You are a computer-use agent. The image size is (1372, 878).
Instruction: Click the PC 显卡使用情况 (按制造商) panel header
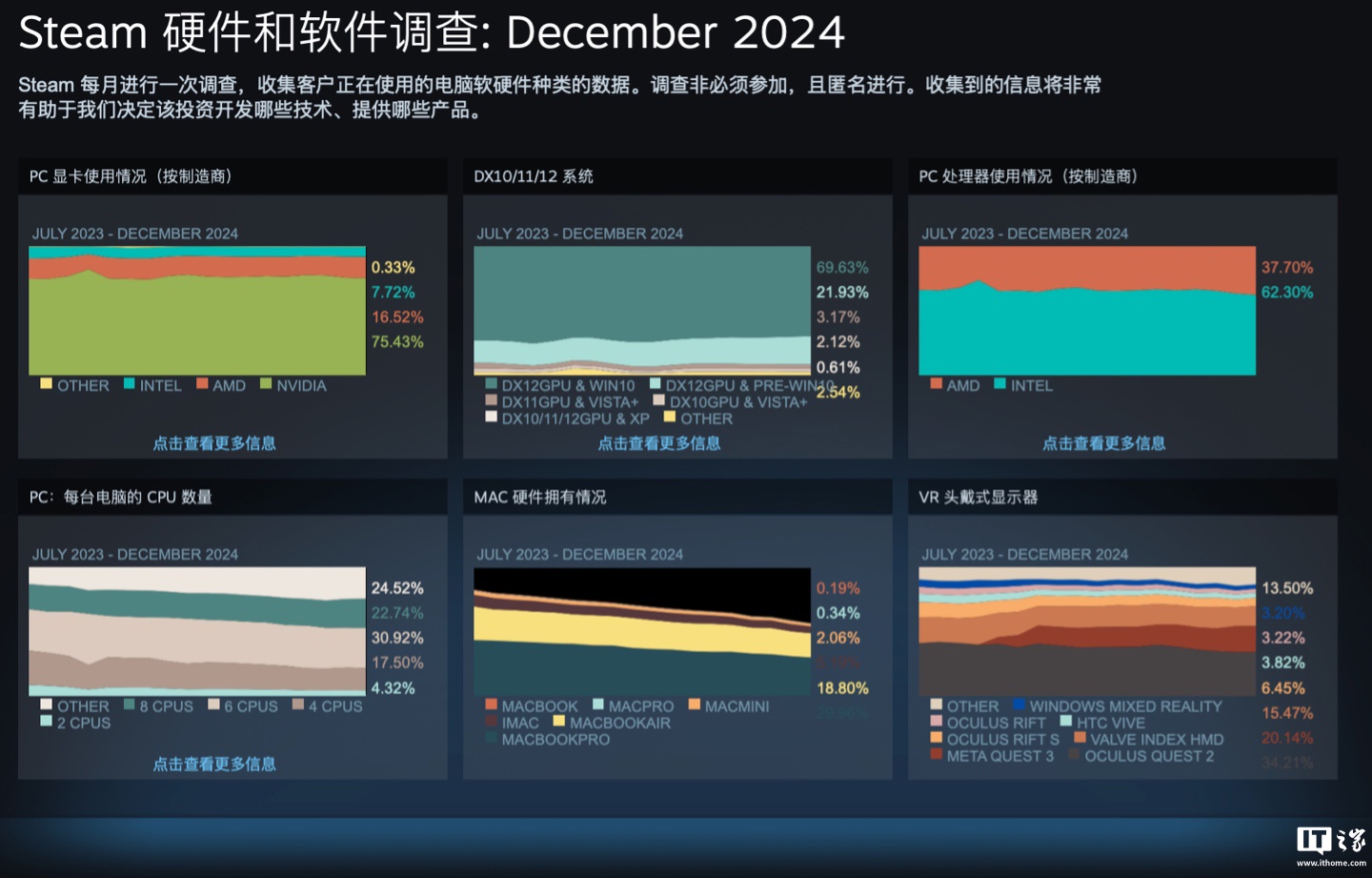pos(232,176)
